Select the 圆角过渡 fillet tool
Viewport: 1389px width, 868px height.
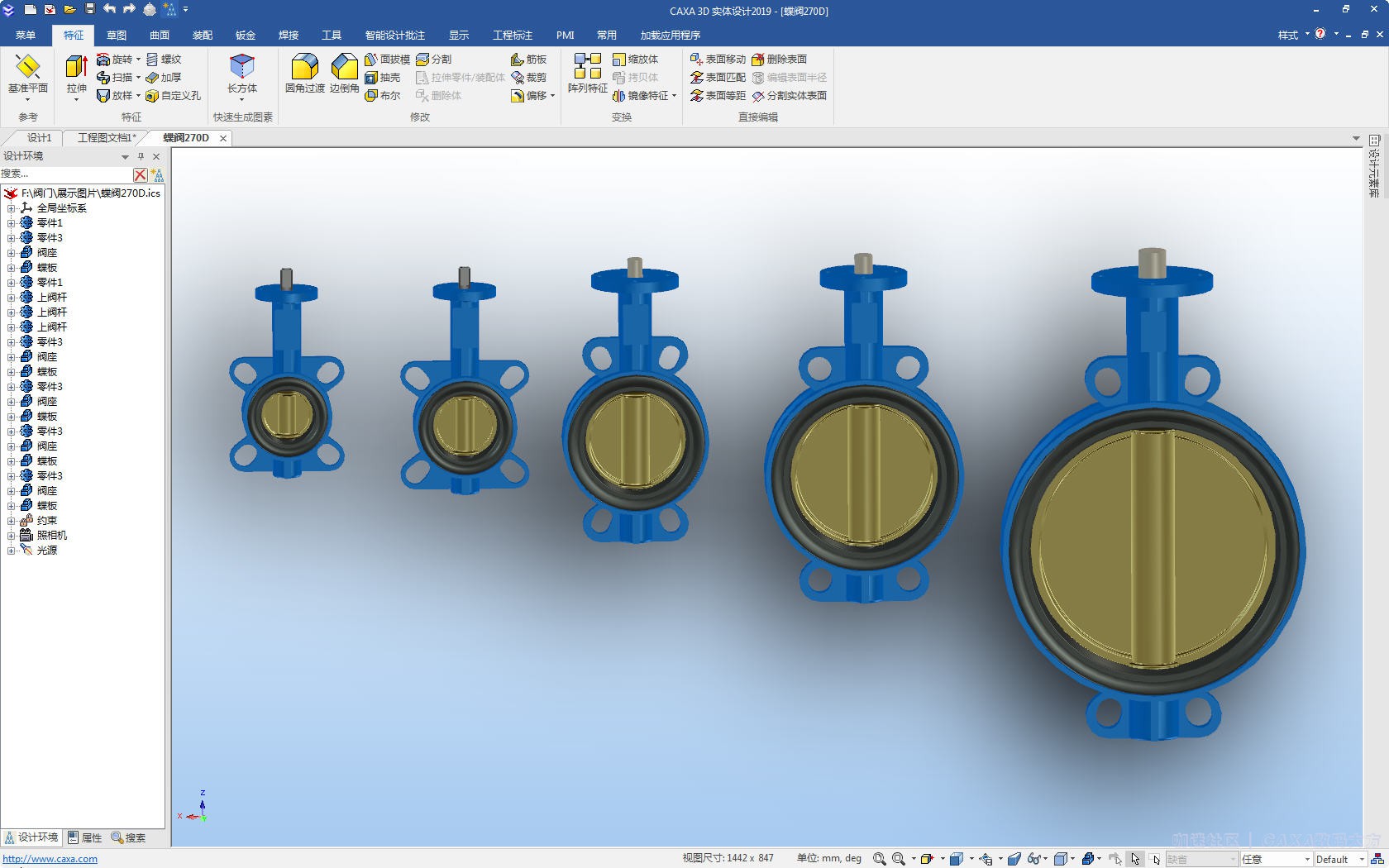point(305,74)
